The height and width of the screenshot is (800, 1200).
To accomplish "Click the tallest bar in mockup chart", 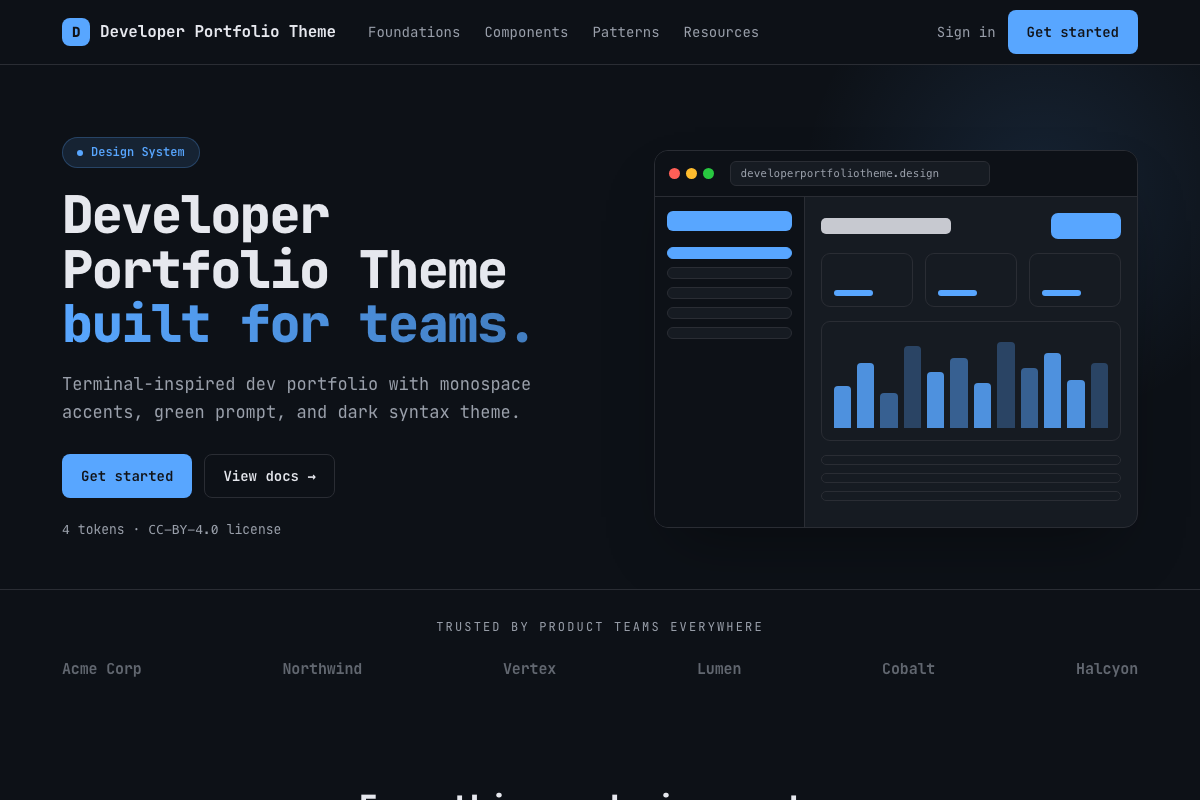I will pos(1006,385).
